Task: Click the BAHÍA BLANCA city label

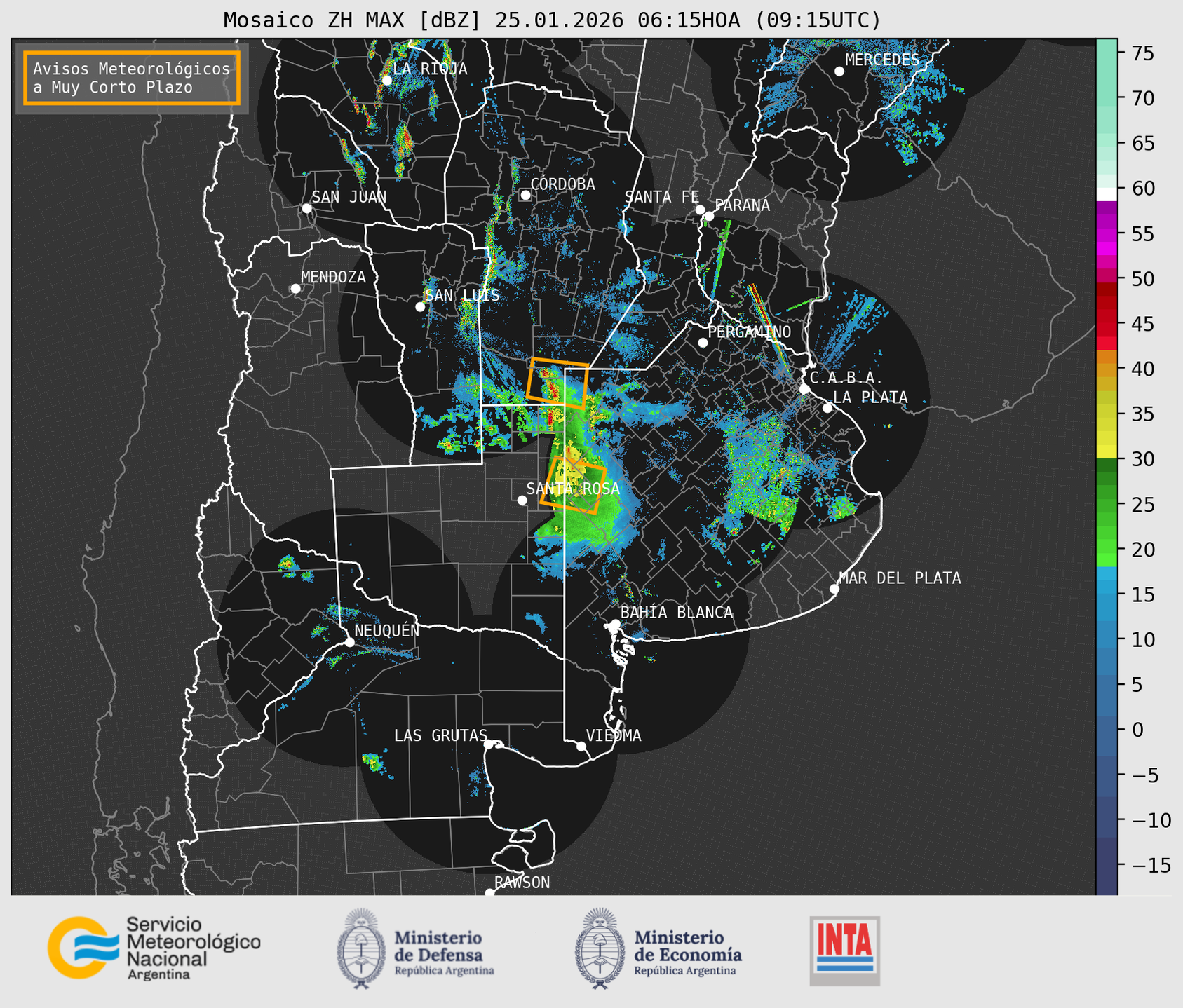Action: coord(677,612)
